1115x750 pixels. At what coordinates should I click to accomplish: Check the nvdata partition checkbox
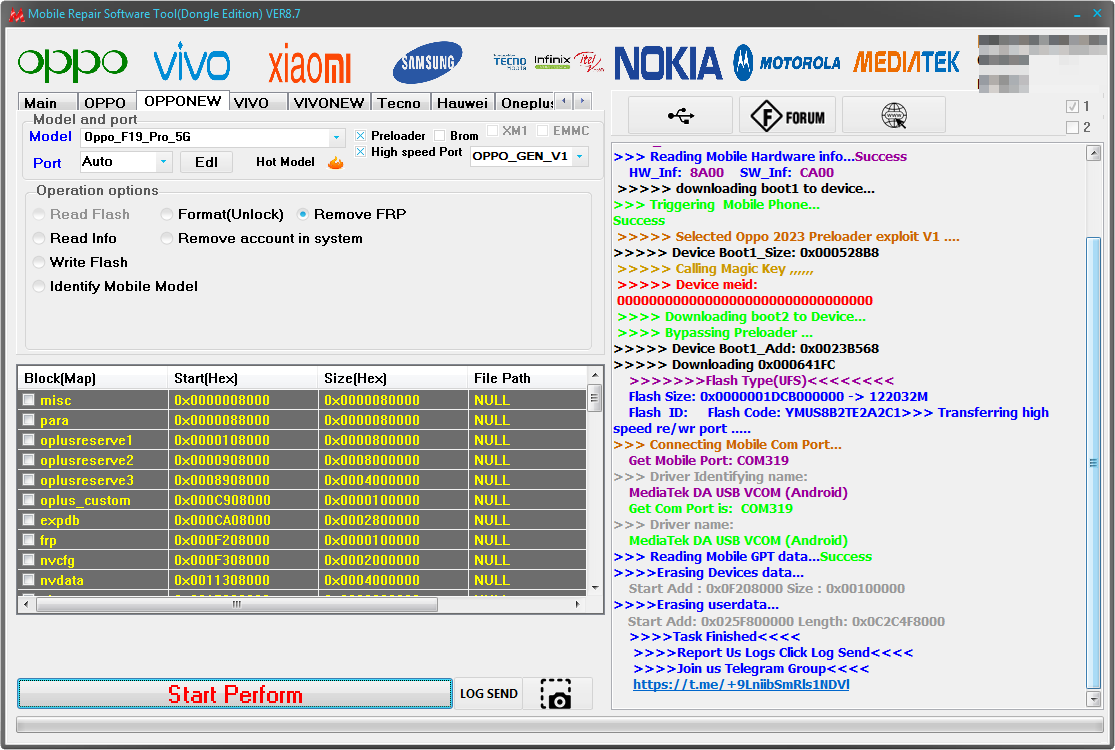[28, 579]
